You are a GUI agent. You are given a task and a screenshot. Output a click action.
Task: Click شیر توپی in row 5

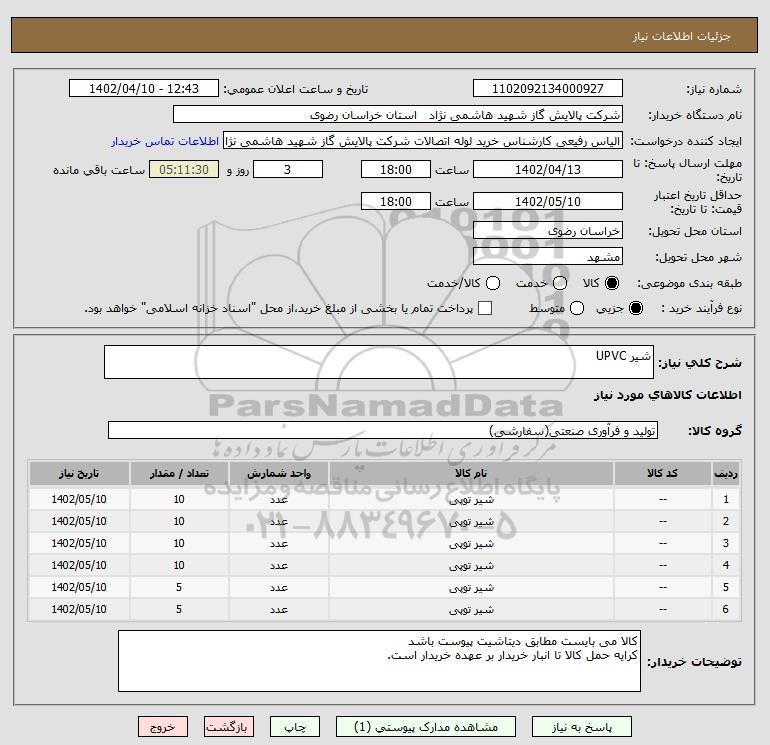click(x=471, y=588)
